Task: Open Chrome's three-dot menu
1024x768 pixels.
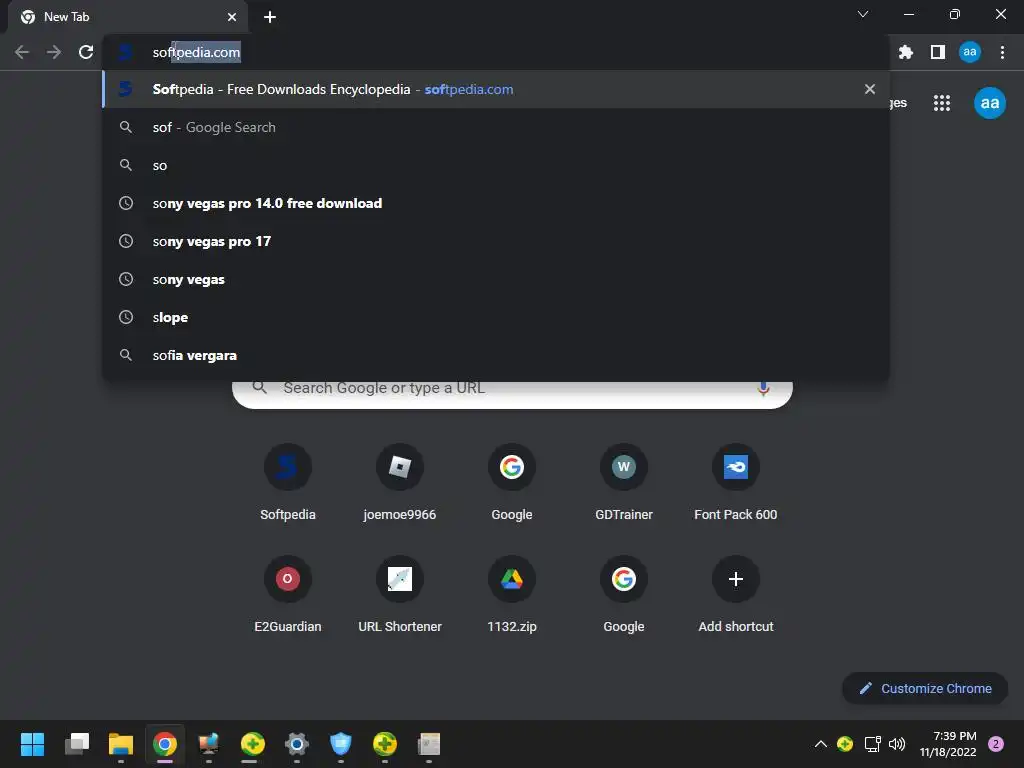Action: [1002, 52]
